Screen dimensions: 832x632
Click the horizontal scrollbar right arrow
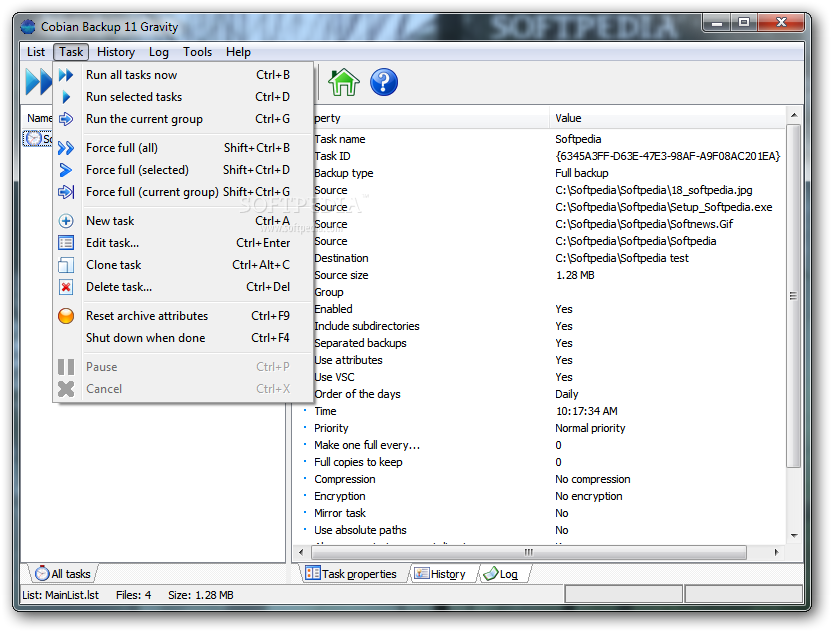[x=776, y=552]
